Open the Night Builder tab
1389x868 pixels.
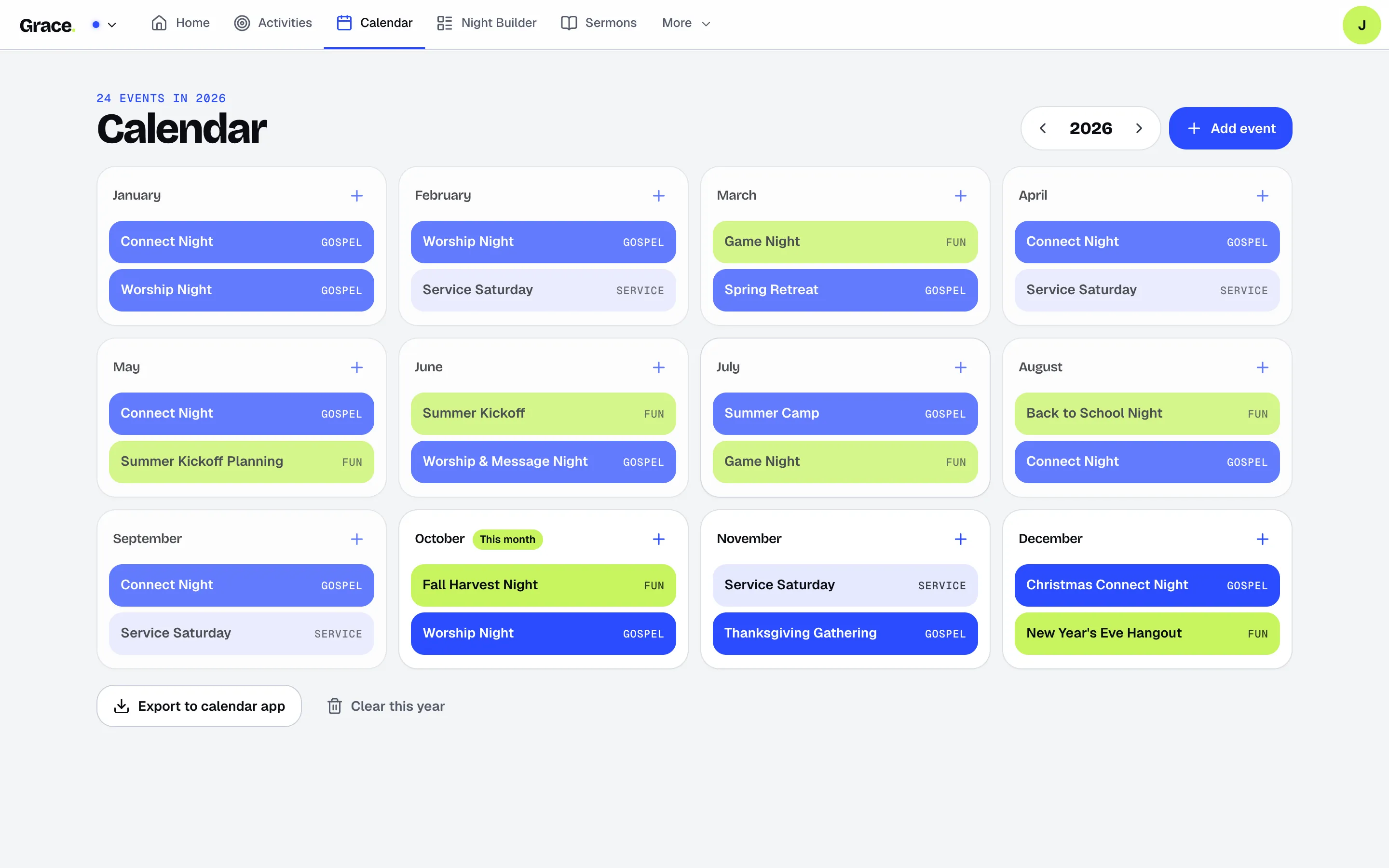pos(486,23)
